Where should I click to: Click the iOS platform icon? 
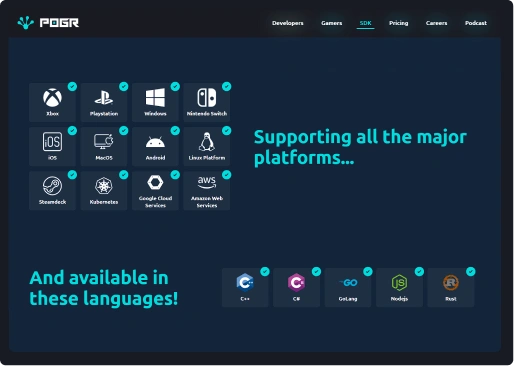pos(52,141)
